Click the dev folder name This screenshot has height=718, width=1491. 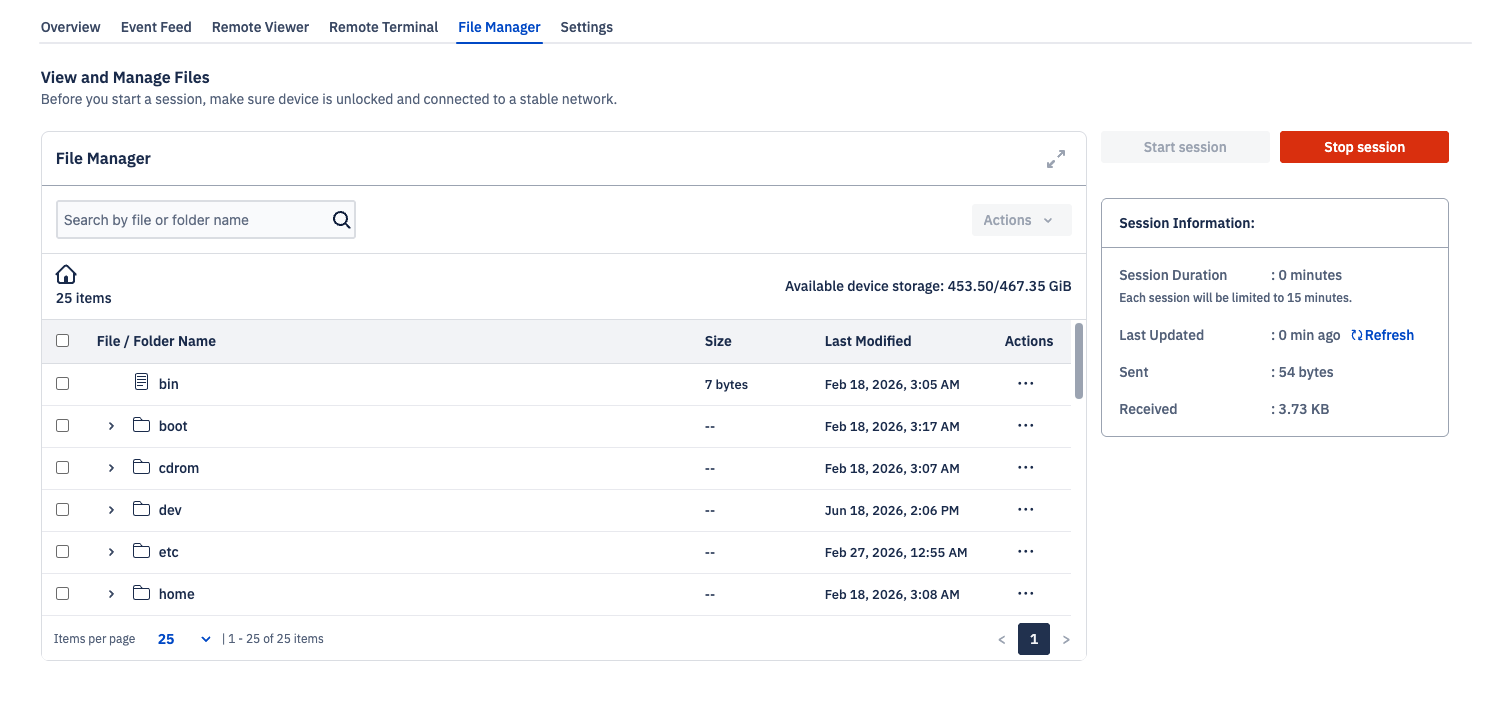[x=170, y=510]
